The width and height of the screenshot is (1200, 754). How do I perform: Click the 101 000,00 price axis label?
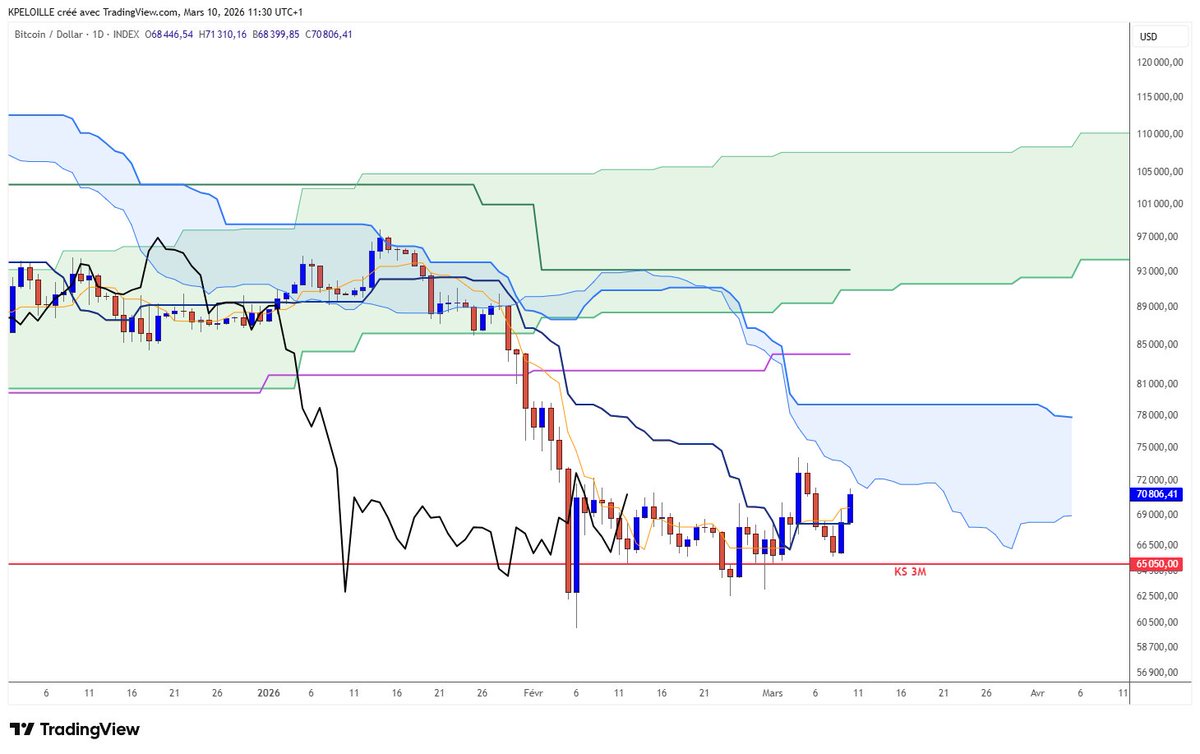click(1158, 204)
